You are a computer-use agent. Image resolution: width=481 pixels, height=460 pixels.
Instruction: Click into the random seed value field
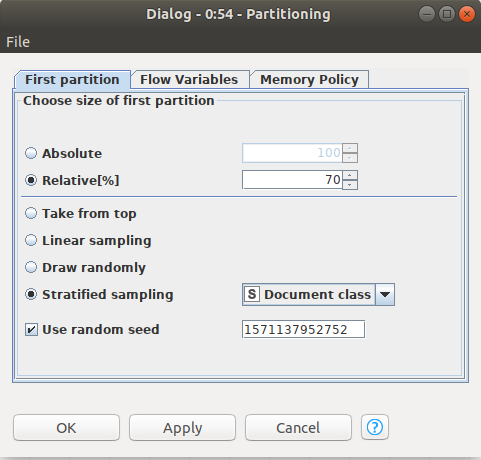click(303, 329)
